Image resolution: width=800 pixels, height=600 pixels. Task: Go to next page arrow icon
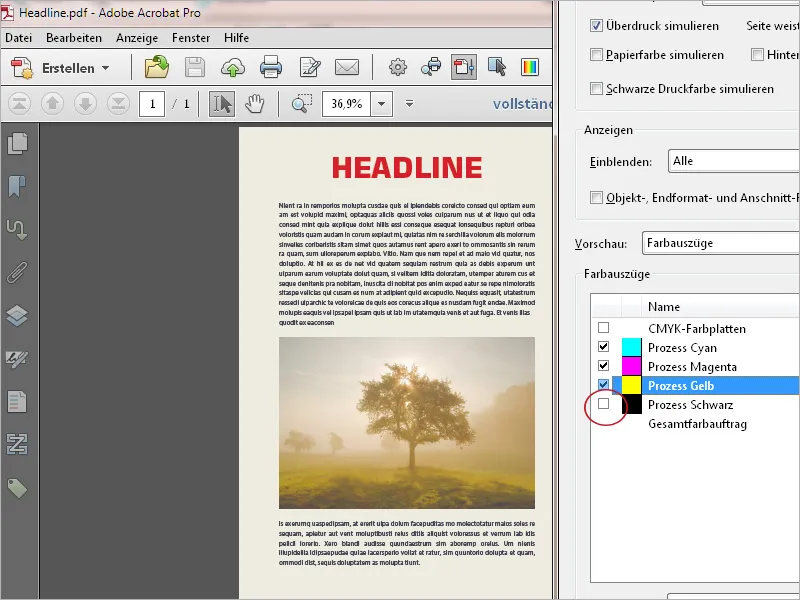click(85, 104)
